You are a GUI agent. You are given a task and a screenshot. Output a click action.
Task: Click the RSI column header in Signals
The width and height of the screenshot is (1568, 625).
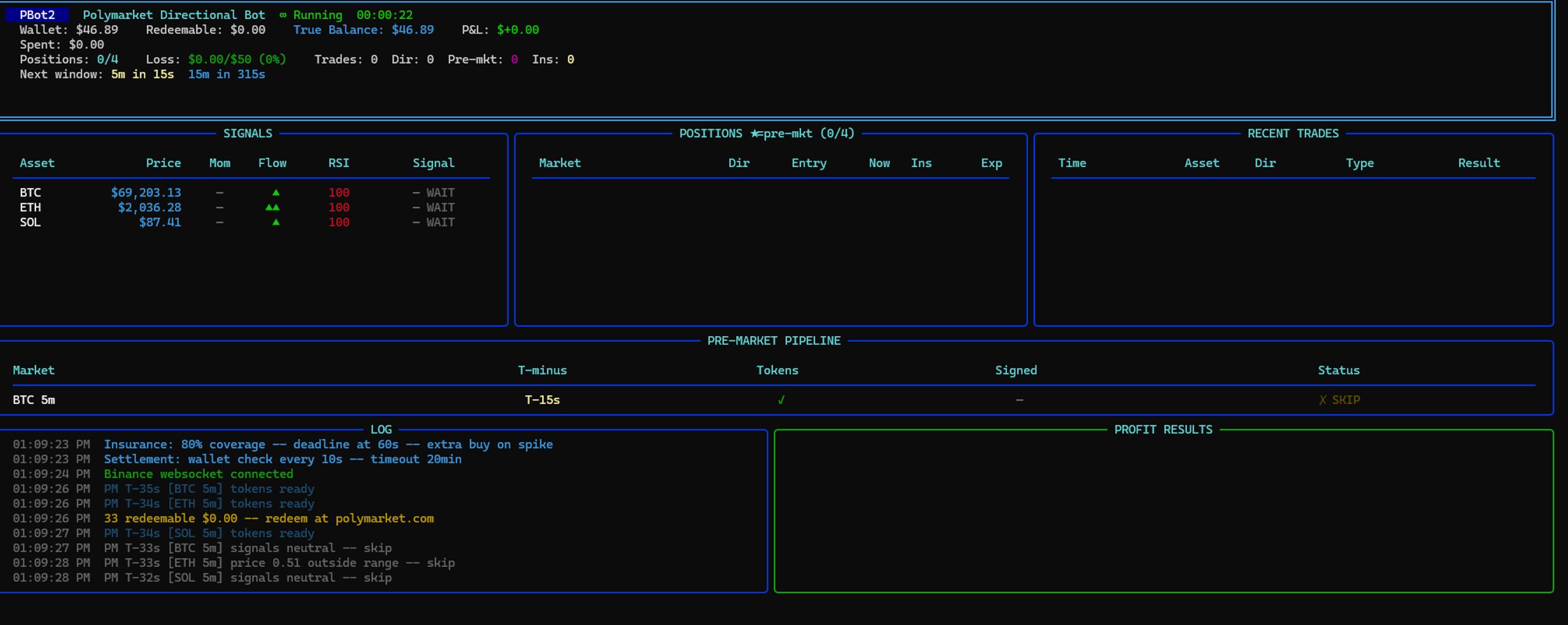[339, 163]
